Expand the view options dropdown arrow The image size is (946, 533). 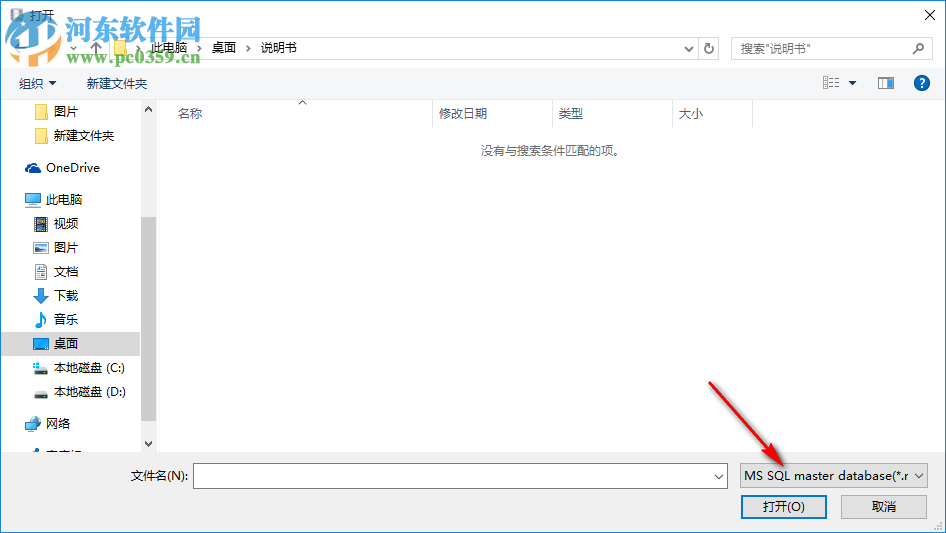pos(852,83)
